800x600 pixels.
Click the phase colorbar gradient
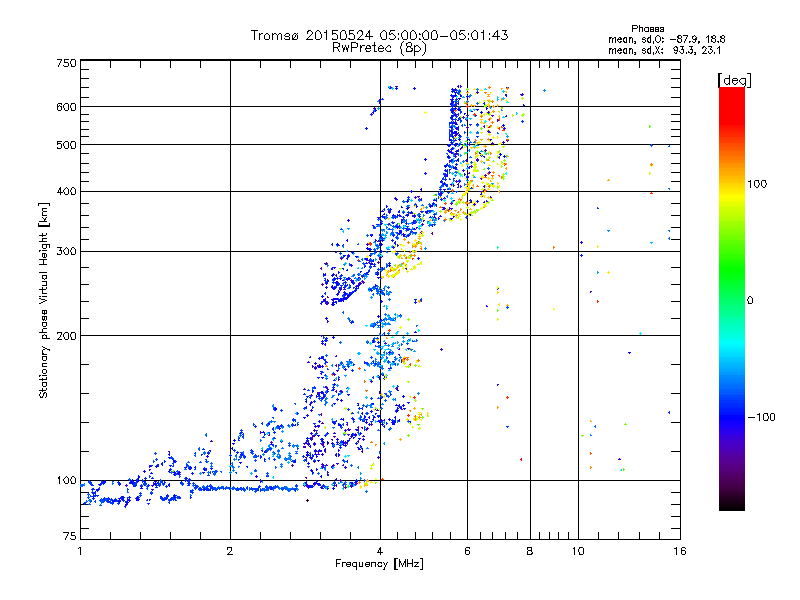(x=732, y=298)
